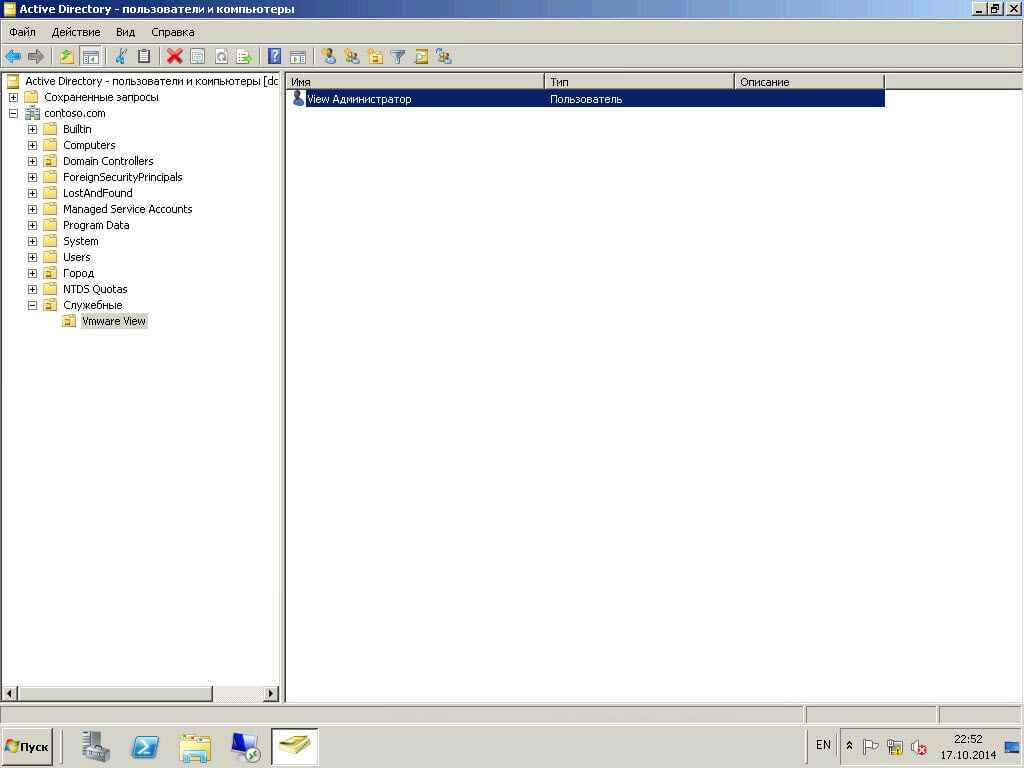1024x768 pixels.
Task: Open Properties via toolbar icon
Action: [x=197, y=57]
